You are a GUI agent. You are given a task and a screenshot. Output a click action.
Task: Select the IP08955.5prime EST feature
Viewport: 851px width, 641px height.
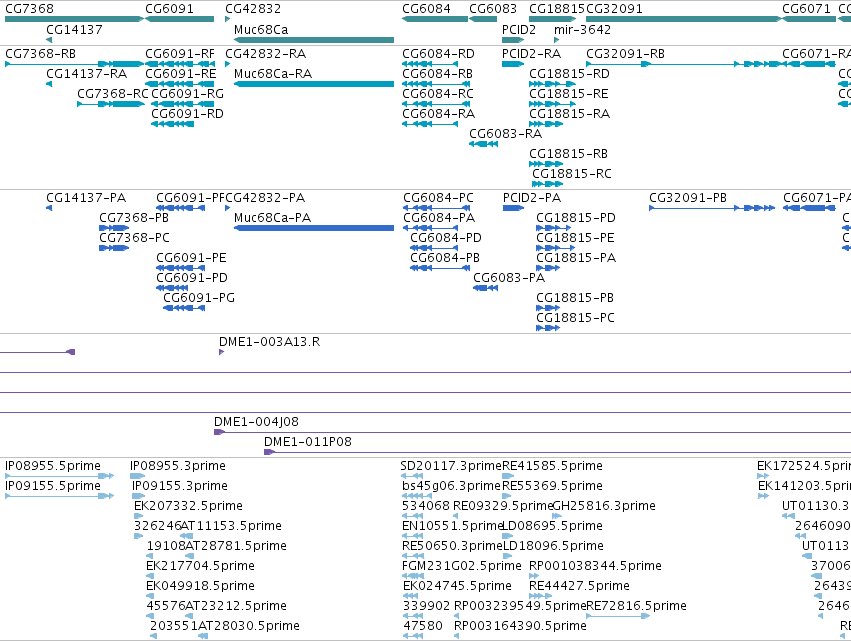pos(60,476)
